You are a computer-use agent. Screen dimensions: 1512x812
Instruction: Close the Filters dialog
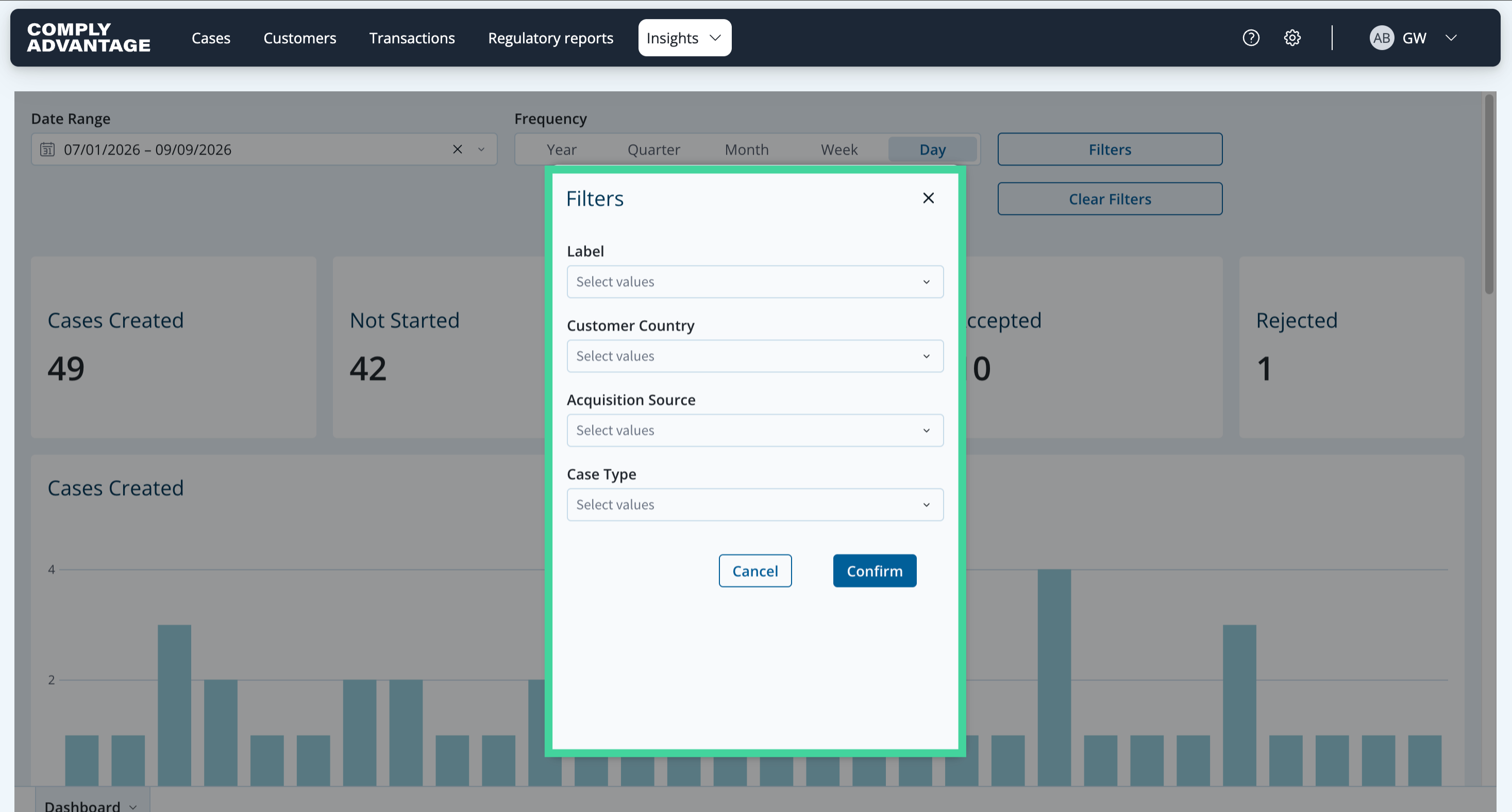[928, 198]
